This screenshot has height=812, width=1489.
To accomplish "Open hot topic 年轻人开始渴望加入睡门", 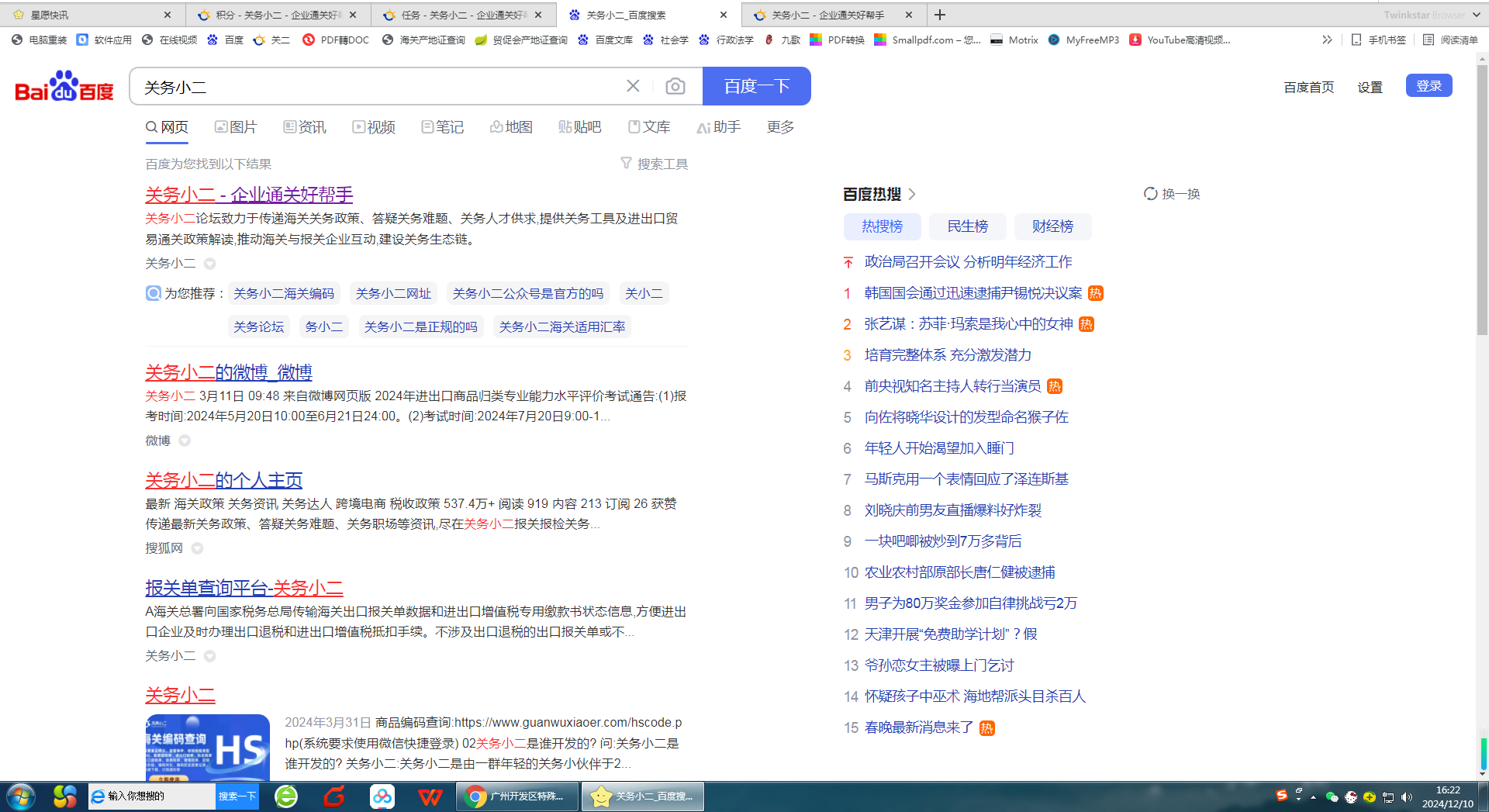I will (x=939, y=448).
